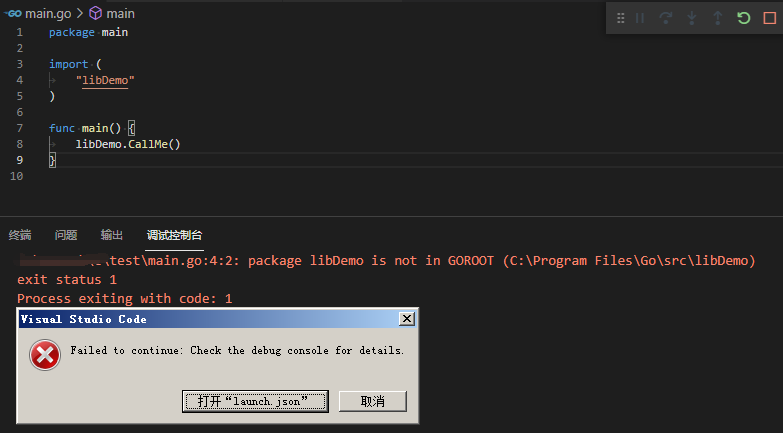Click the Step Into debug icon
The height and width of the screenshot is (433, 783).
coord(692,18)
